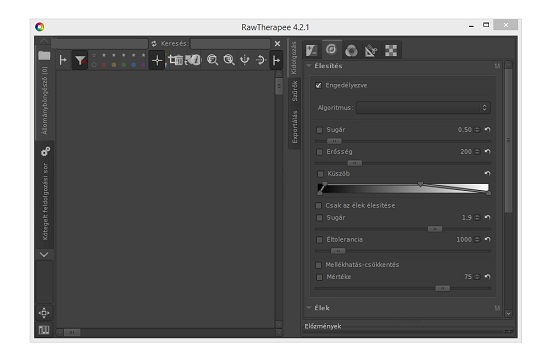
Task: Open the Detail tab icon
Action: (x=331, y=49)
